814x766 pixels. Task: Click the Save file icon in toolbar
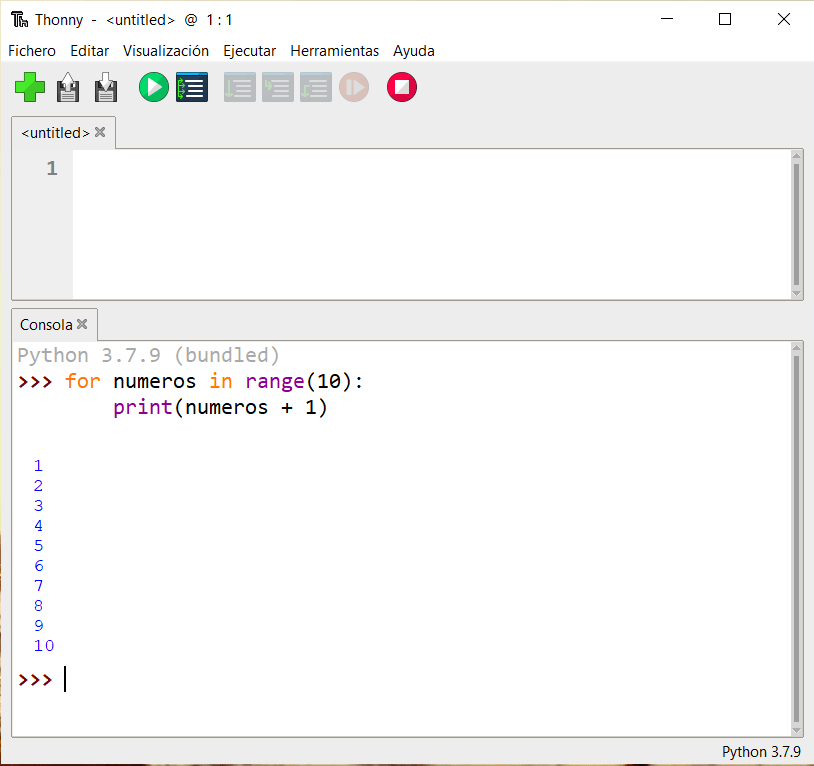tap(106, 88)
